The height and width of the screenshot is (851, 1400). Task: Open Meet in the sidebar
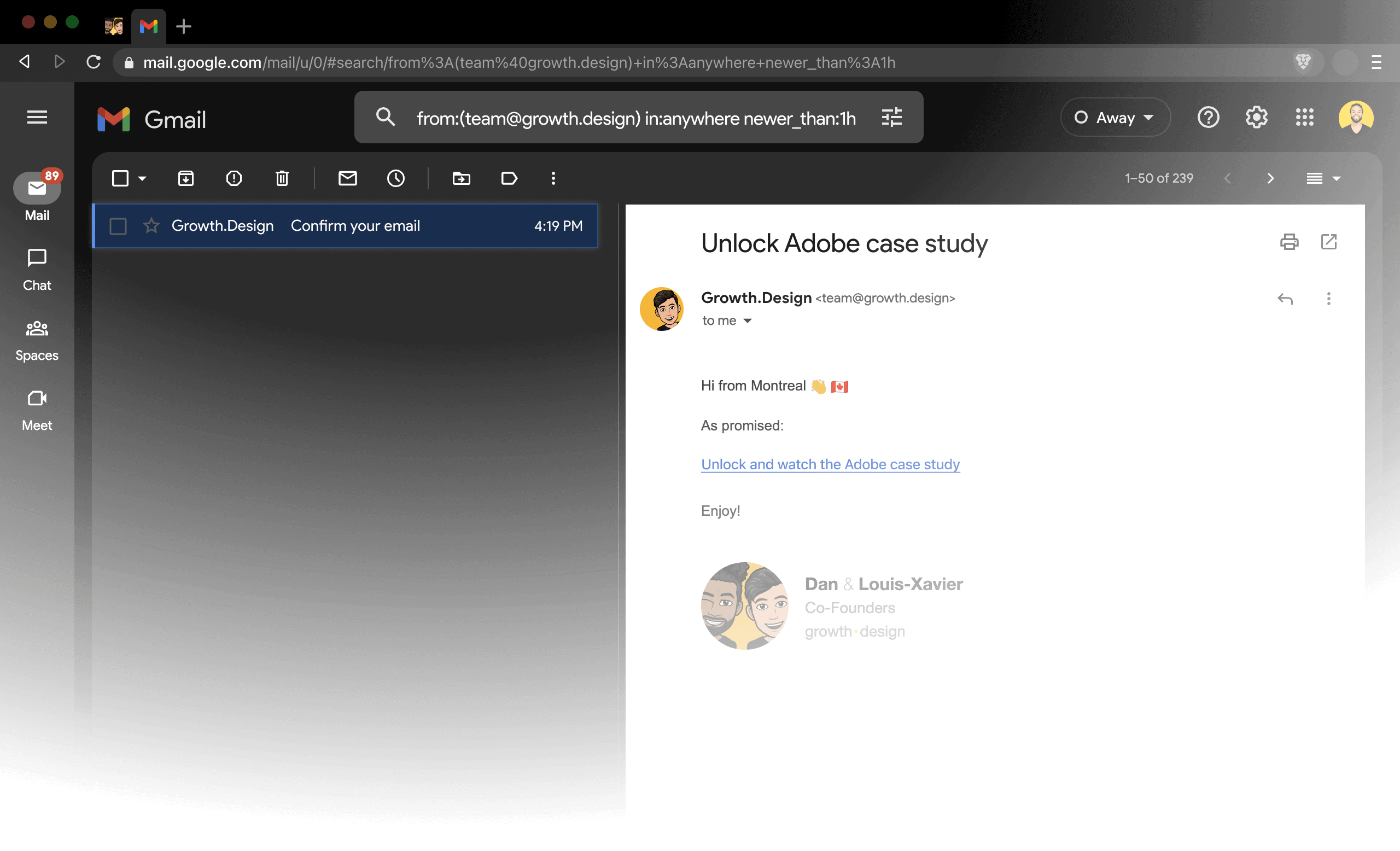click(37, 411)
